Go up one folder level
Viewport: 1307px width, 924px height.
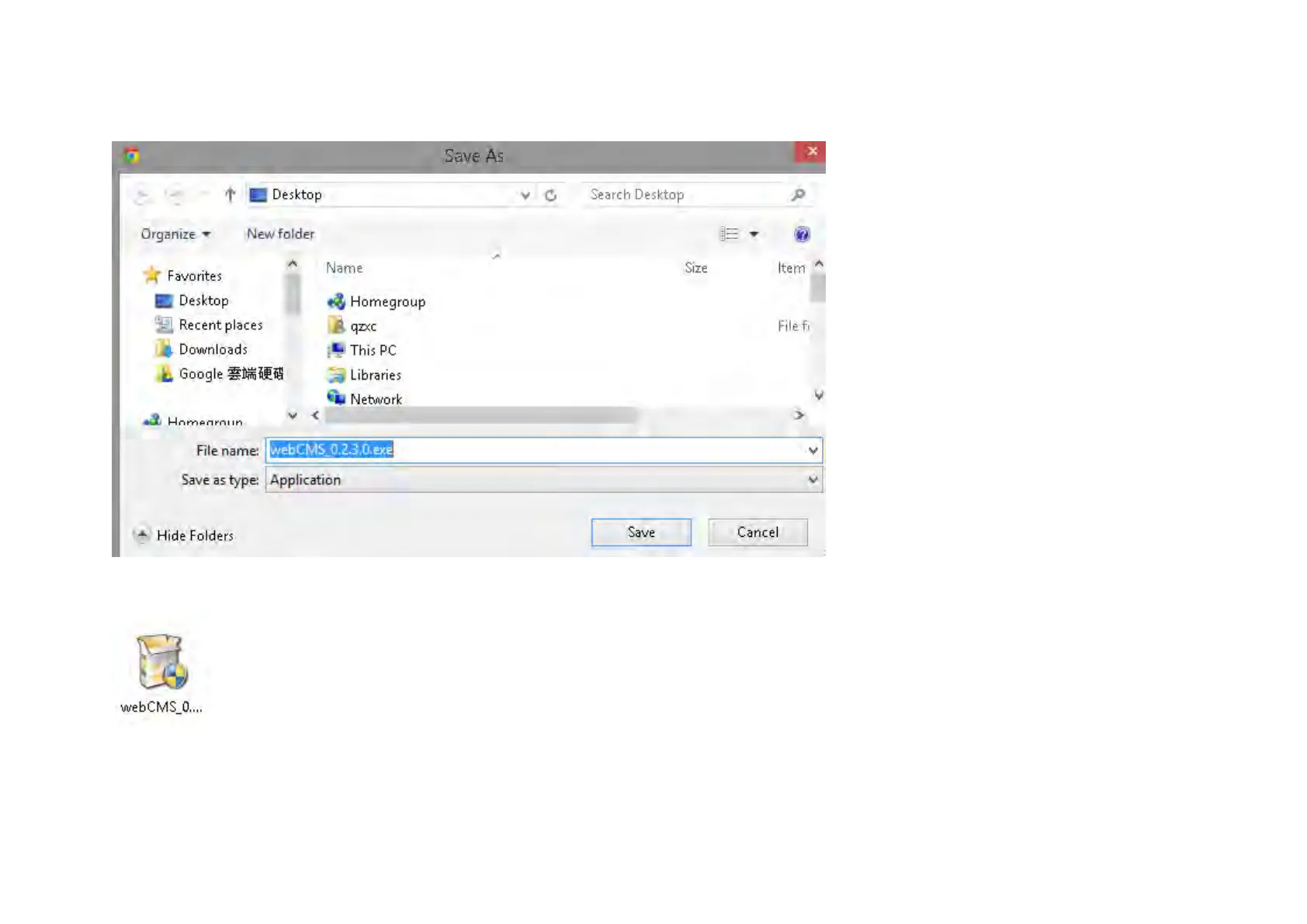tap(230, 195)
